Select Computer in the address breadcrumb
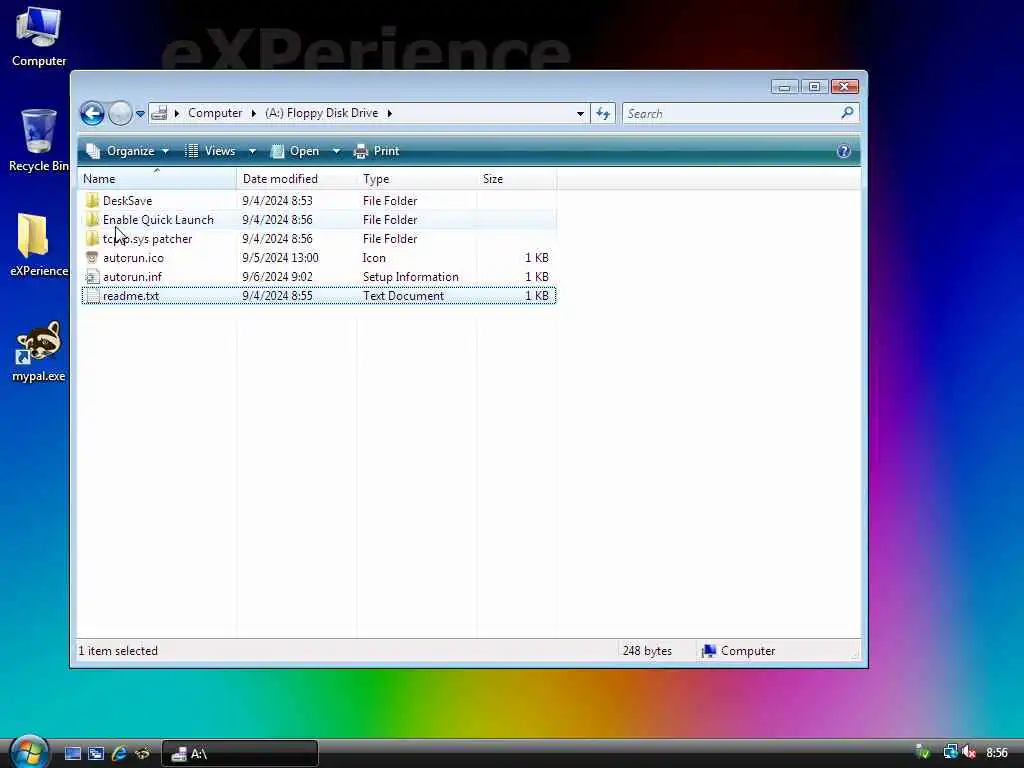 point(215,113)
